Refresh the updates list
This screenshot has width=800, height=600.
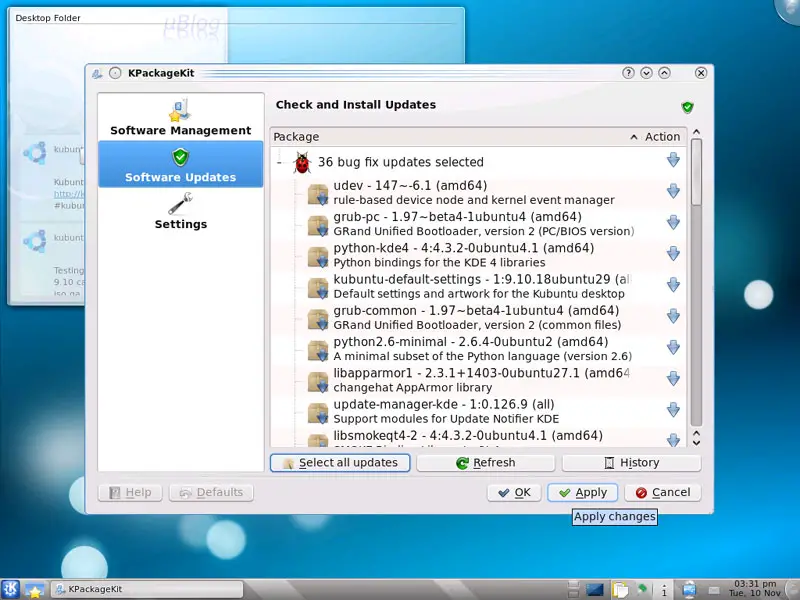[x=486, y=463]
